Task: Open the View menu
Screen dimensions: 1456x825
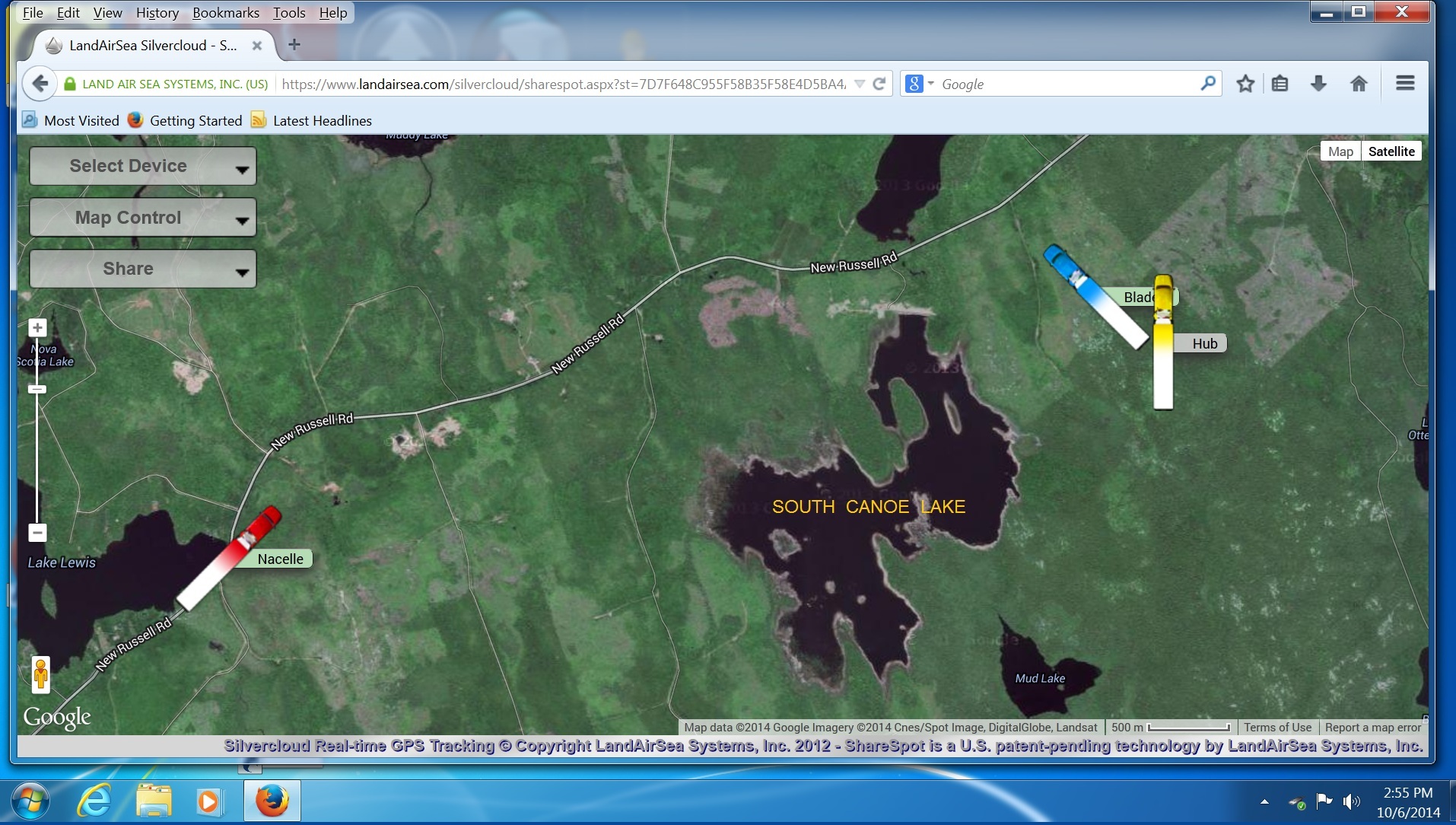Action: click(107, 12)
